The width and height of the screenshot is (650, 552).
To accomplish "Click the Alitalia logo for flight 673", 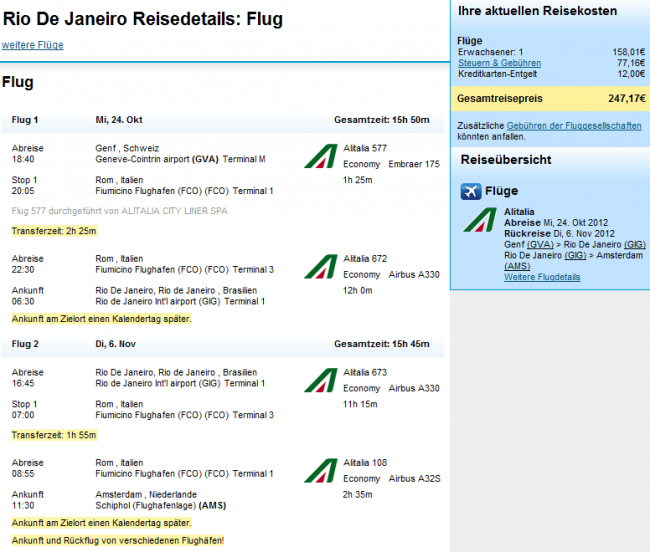I will (x=321, y=380).
